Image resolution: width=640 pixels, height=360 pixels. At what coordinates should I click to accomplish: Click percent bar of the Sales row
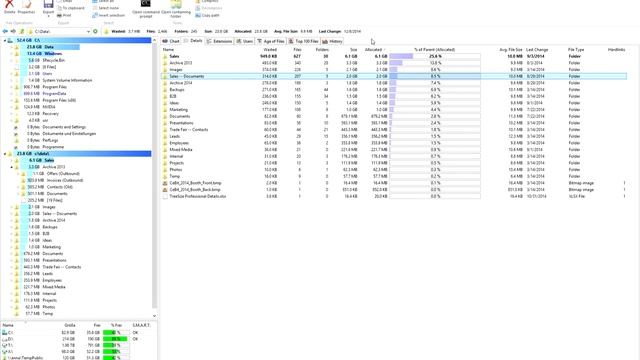tap(435, 56)
